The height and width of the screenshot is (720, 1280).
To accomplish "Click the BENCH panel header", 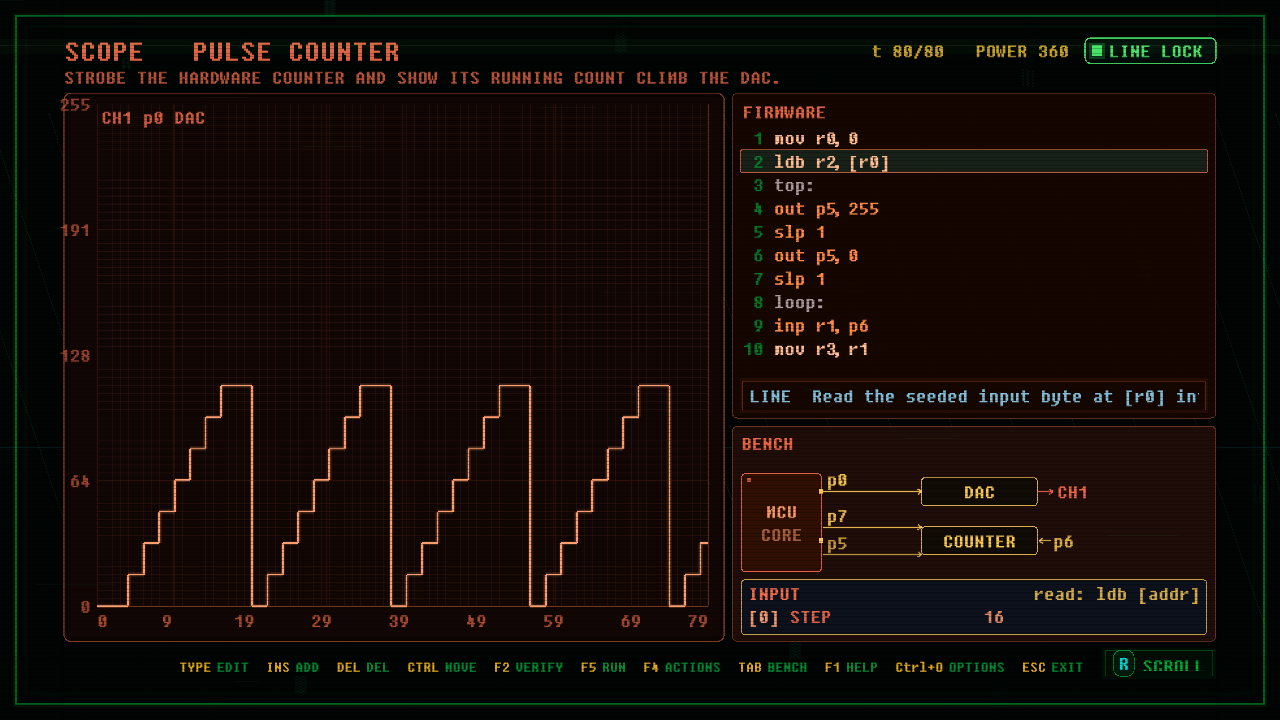I will point(768,444).
